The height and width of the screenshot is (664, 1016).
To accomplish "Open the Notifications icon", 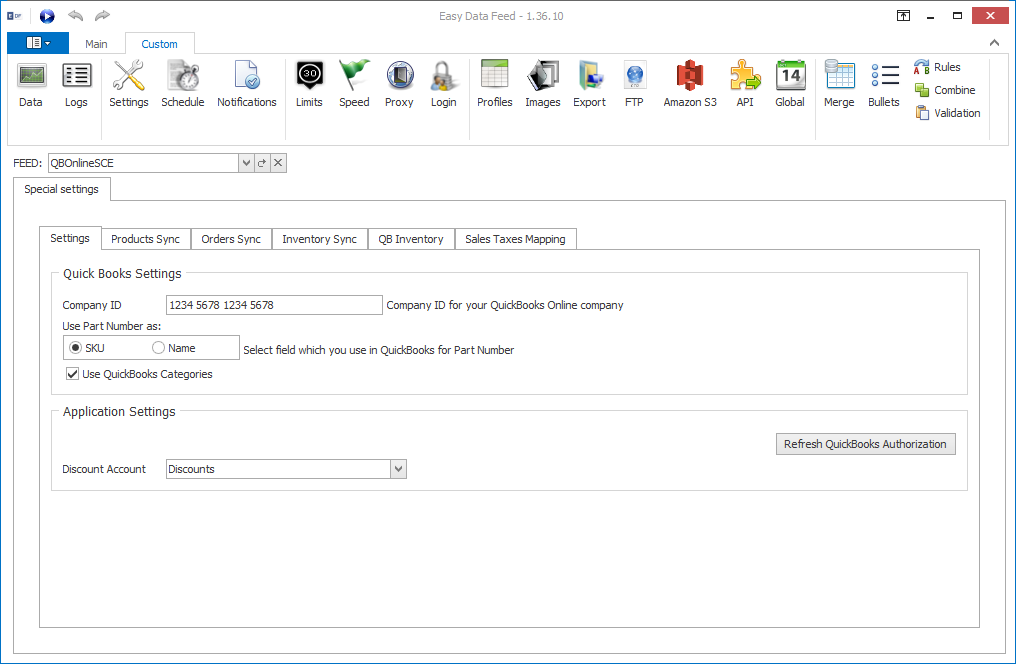I will point(246,84).
